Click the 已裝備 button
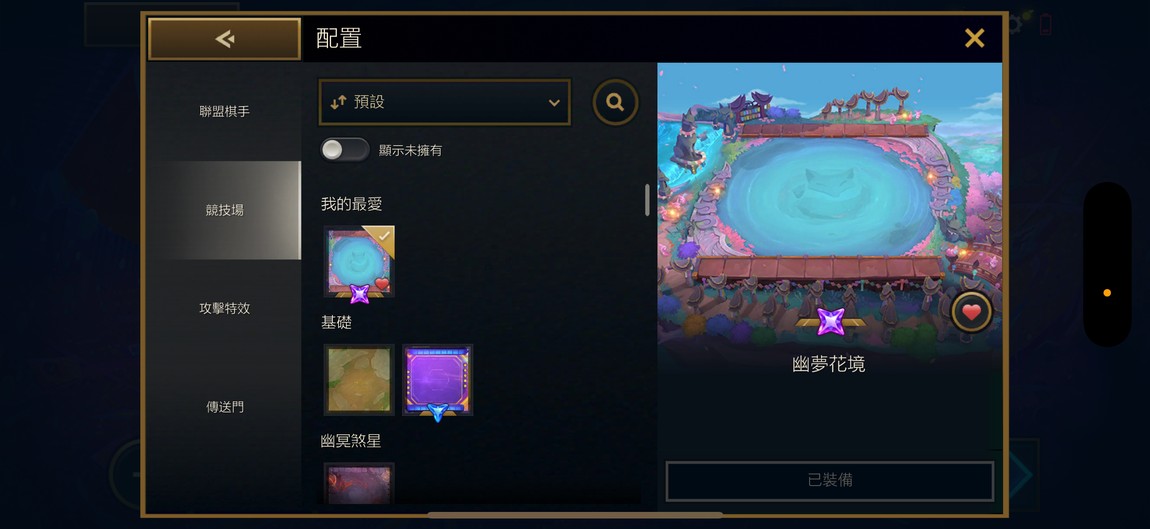This screenshot has width=1150, height=529. [829, 481]
